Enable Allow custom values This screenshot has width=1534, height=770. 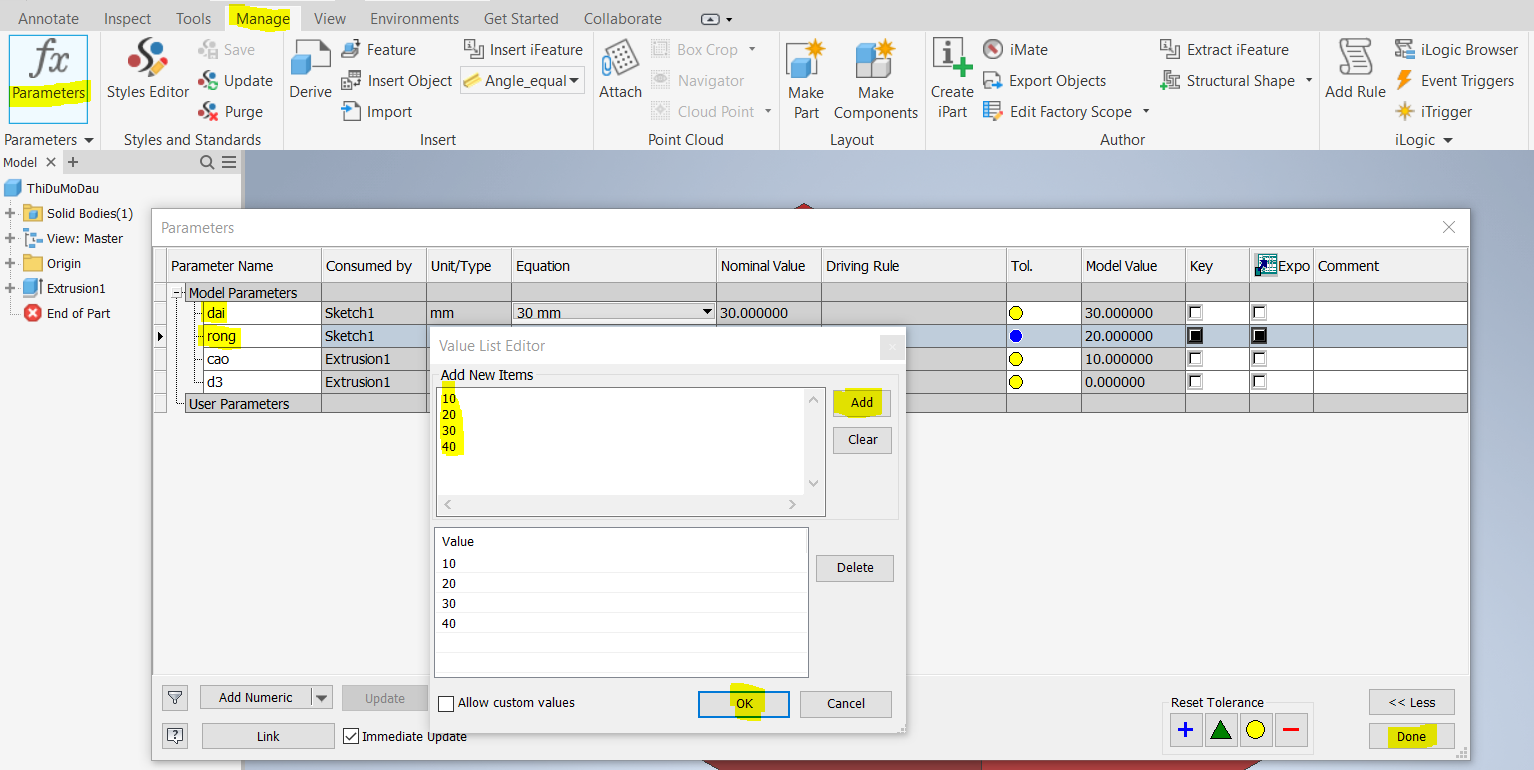446,703
